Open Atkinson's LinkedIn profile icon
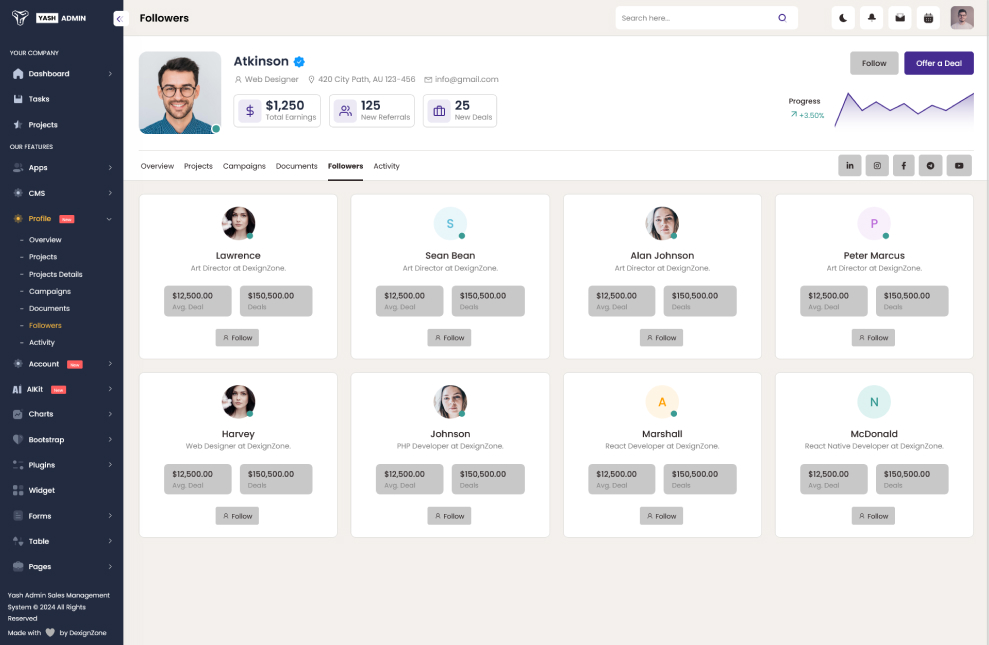The height and width of the screenshot is (645, 989). click(x=850, y=166)
